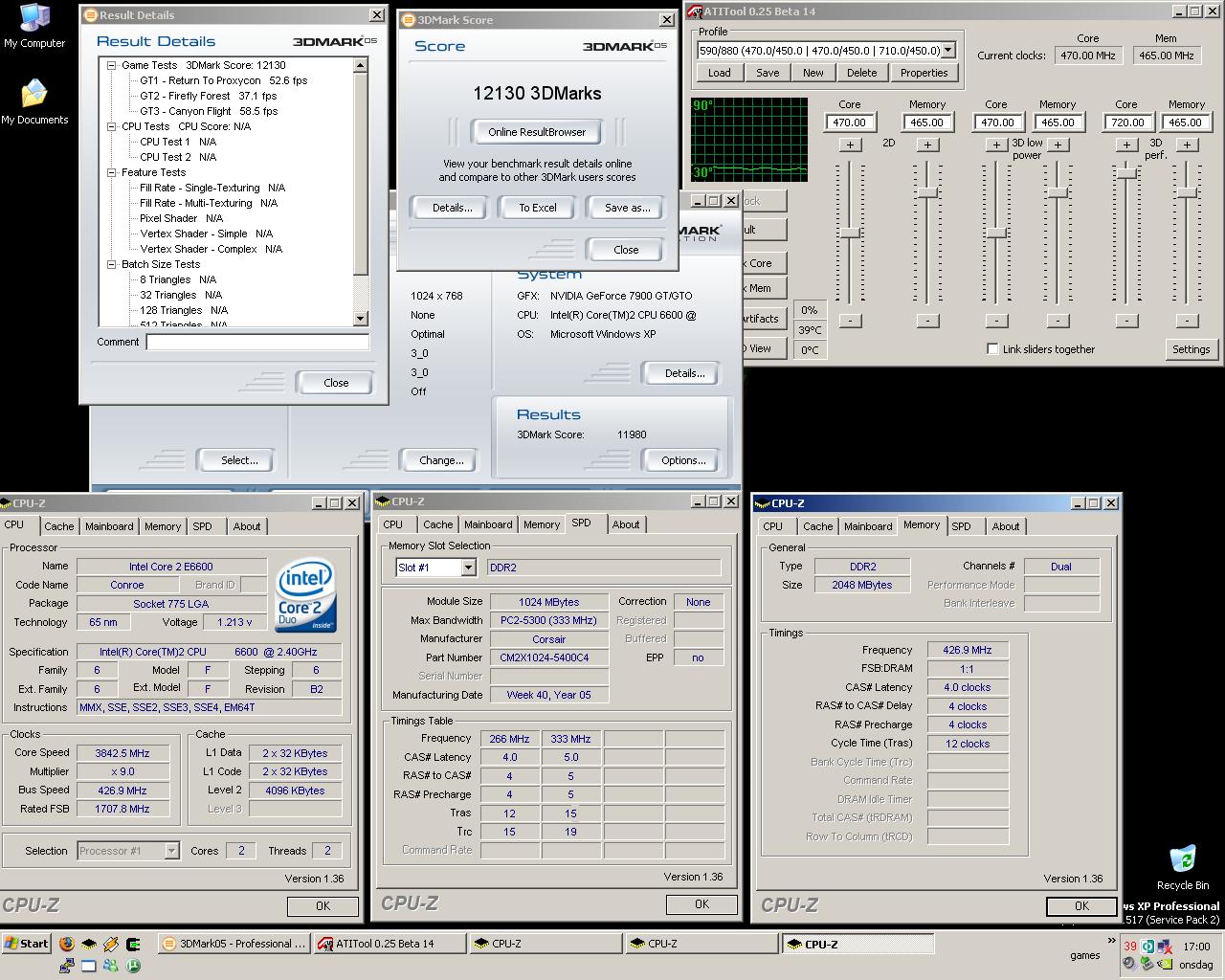Adjust the 2D Core clock slider
The image size is (1225, 980).
(850, 234)
